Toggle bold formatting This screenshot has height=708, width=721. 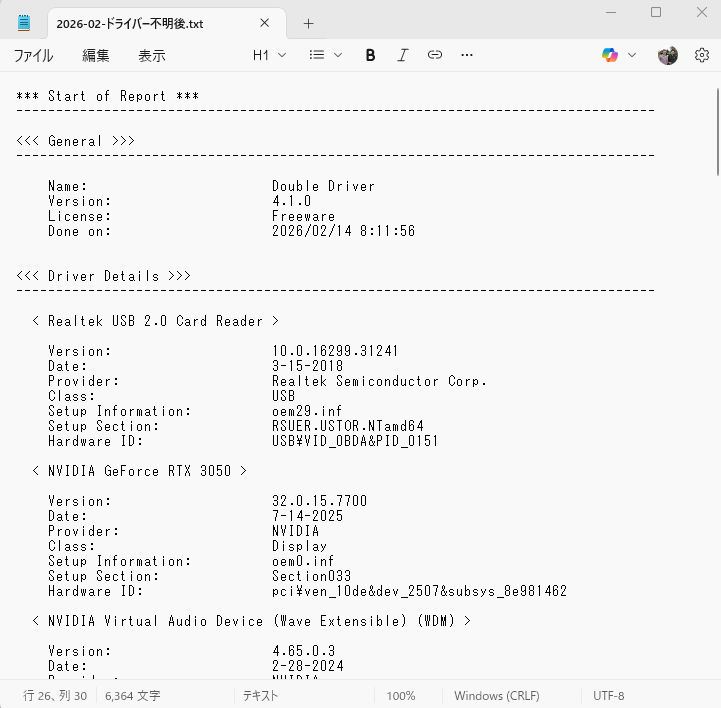(370, 56)
